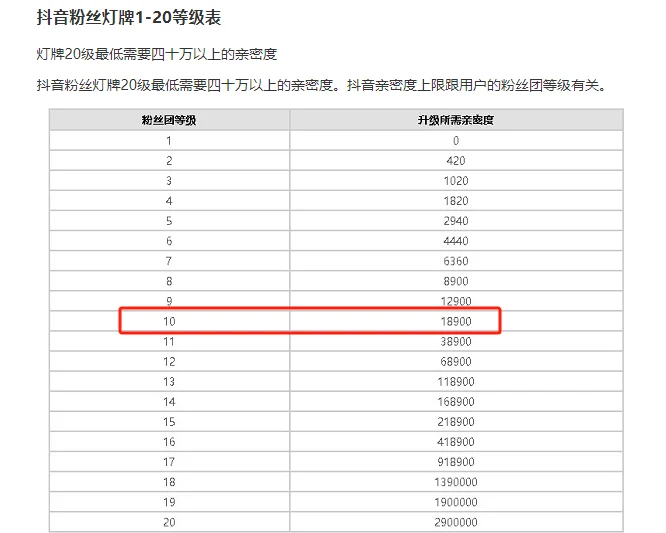Screen dimensions: 666x533
Task: Select the level cell 15
Action: (x=169, y=422)
